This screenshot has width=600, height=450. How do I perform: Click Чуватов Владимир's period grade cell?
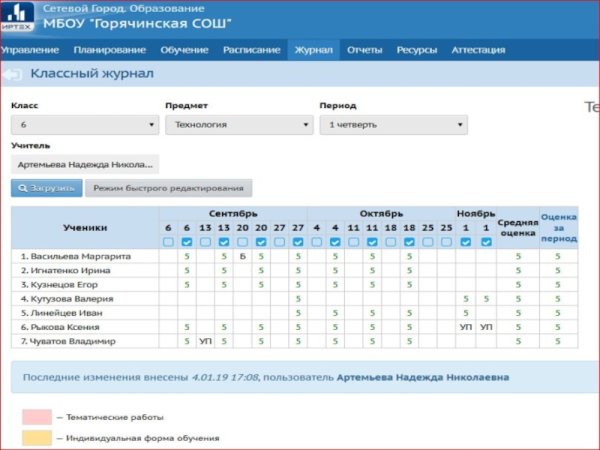coord(558,341)
